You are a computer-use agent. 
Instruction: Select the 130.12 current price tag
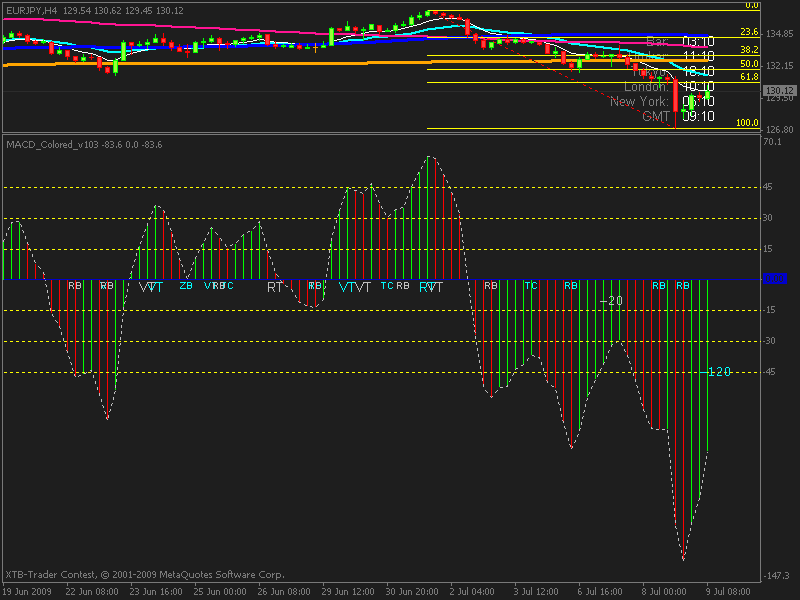point(780,90)
